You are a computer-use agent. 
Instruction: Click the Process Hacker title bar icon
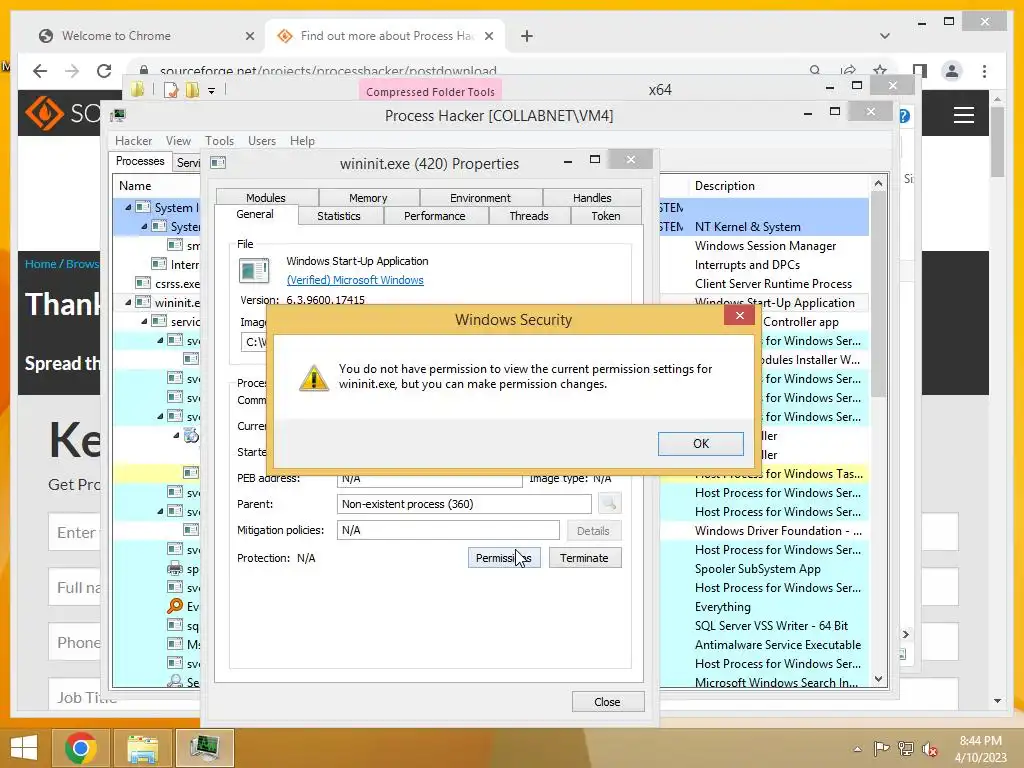point(118,116)
